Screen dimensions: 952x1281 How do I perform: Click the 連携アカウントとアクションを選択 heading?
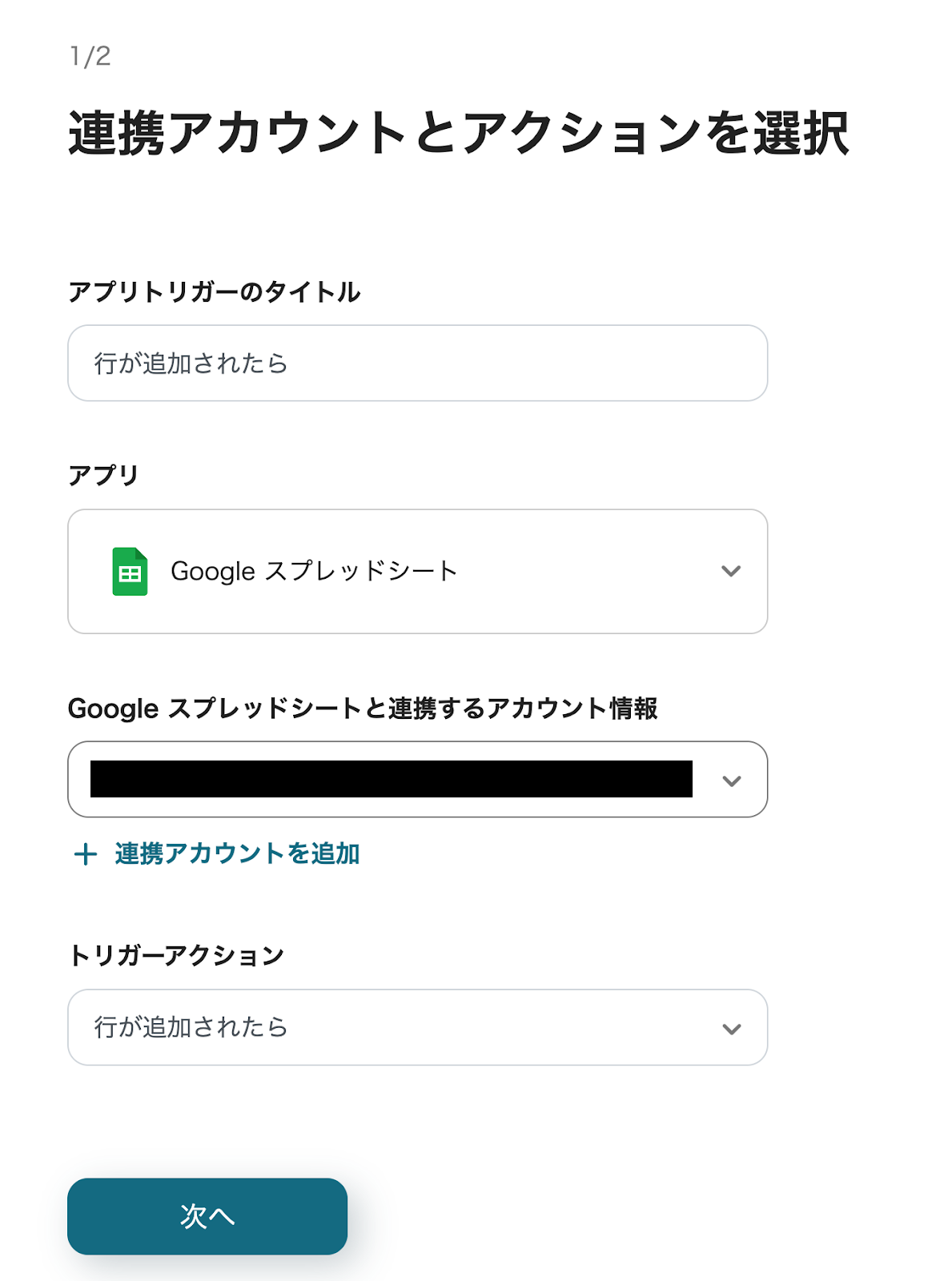tap(458, 133)
